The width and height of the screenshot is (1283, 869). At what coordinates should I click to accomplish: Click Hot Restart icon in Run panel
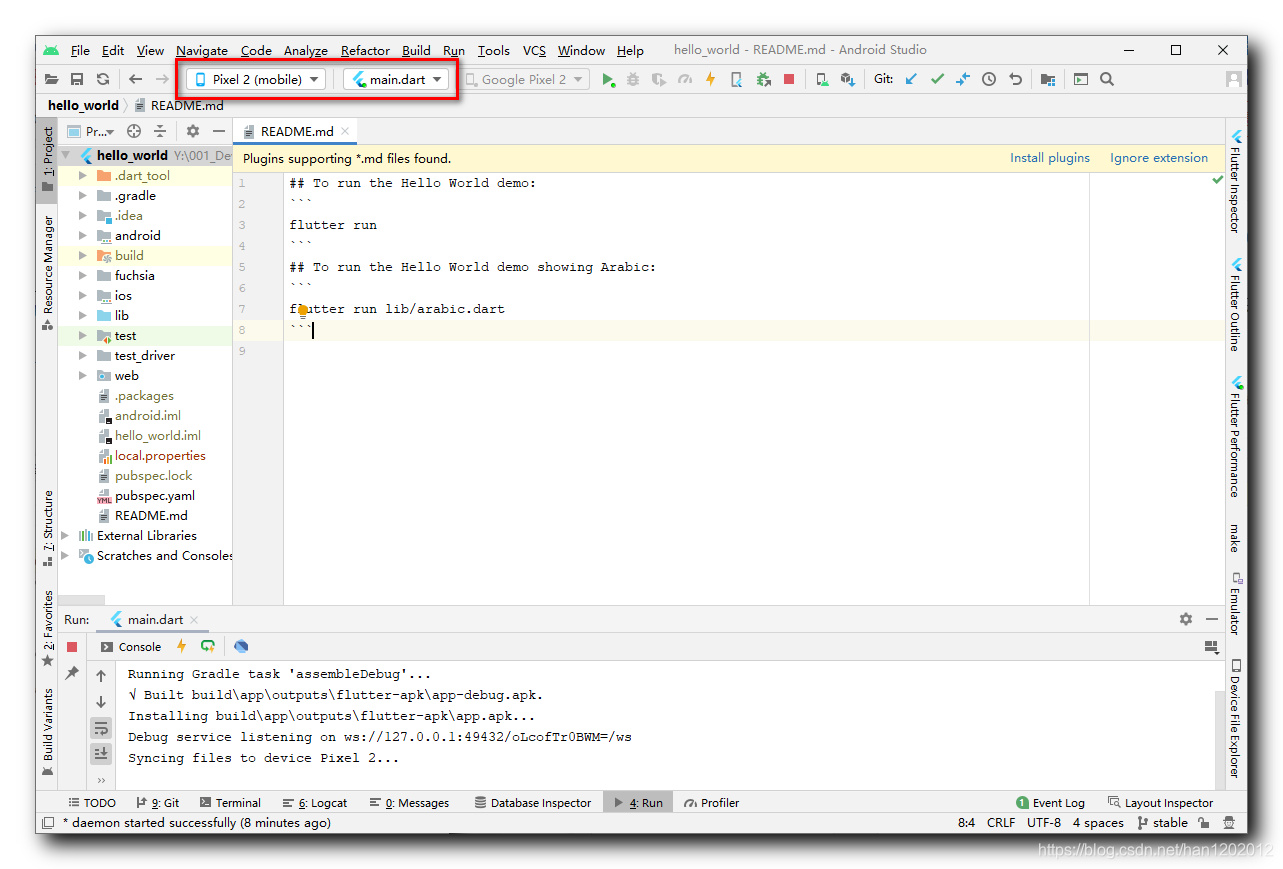(207, 646)
